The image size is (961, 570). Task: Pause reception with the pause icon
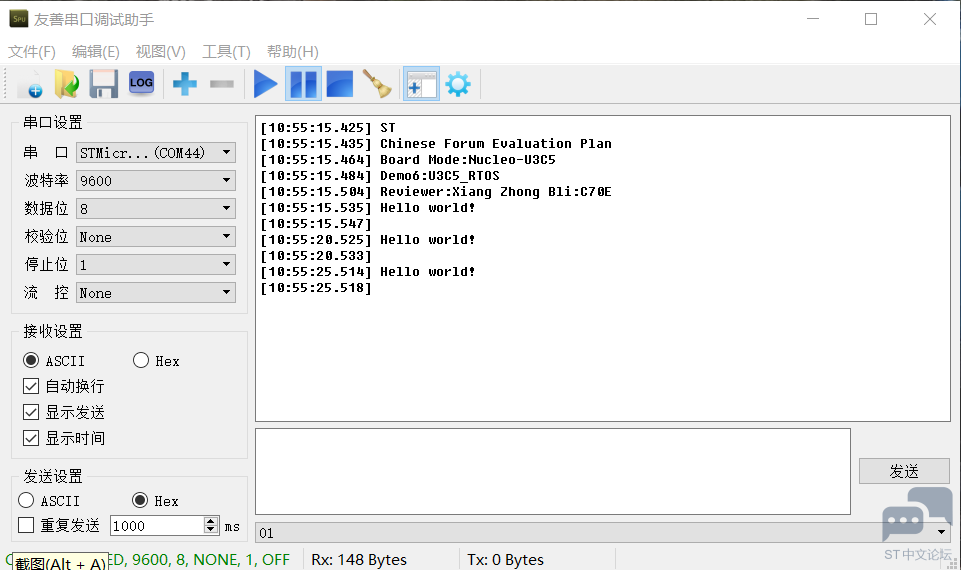(303, 84)
